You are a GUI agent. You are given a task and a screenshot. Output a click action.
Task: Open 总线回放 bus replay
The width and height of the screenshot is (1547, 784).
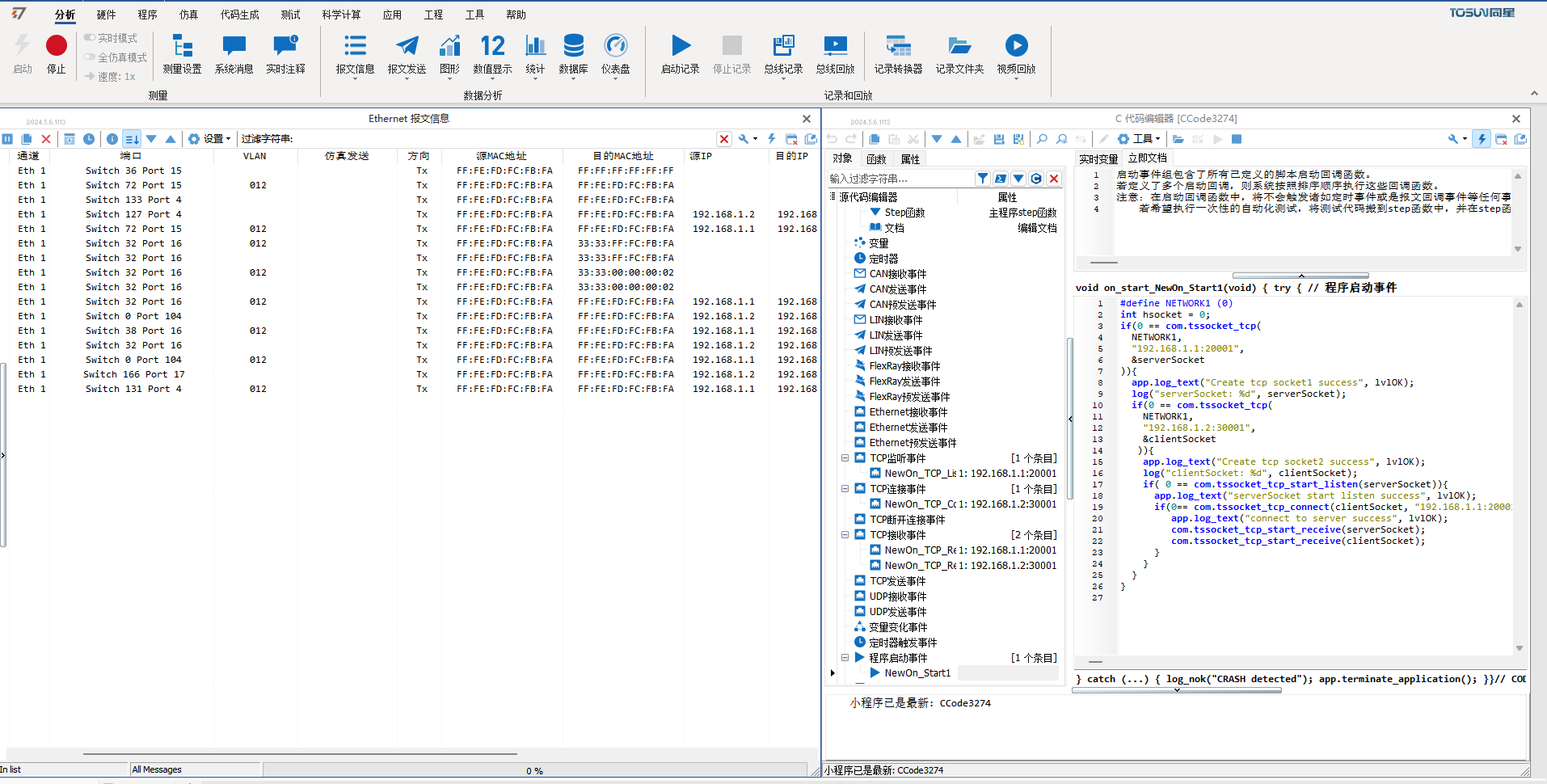point(835,54)
